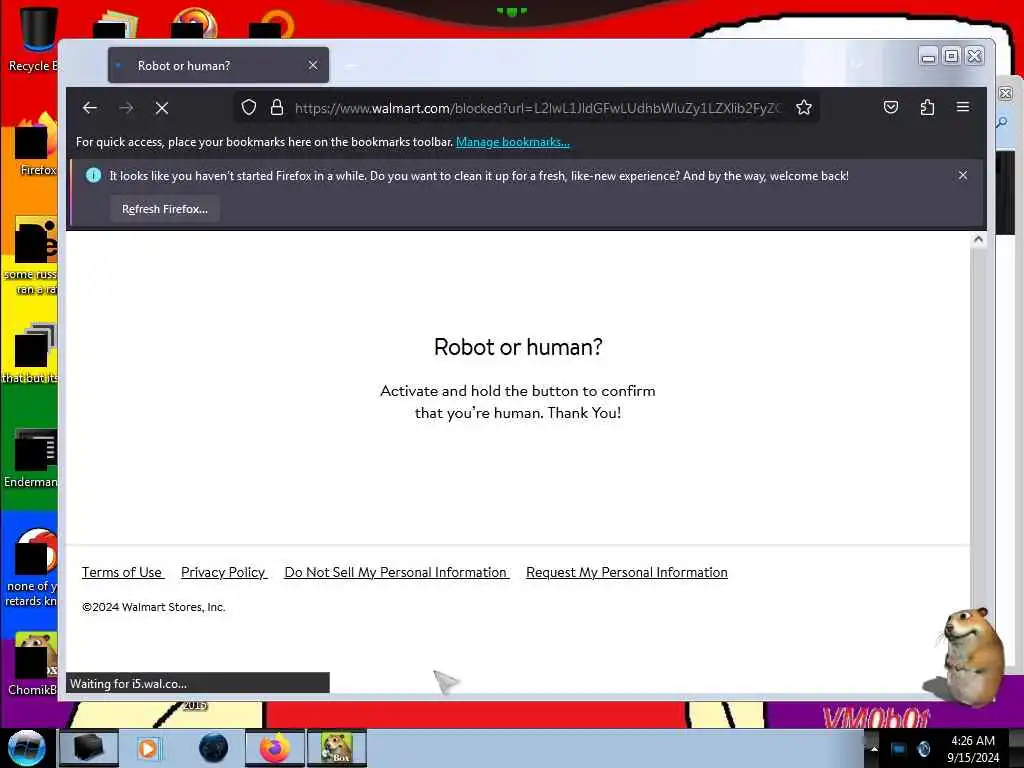
Task: Dismiss the Firefox refresh notification bar
Action: pyautogui.click(x=963, y=175)
